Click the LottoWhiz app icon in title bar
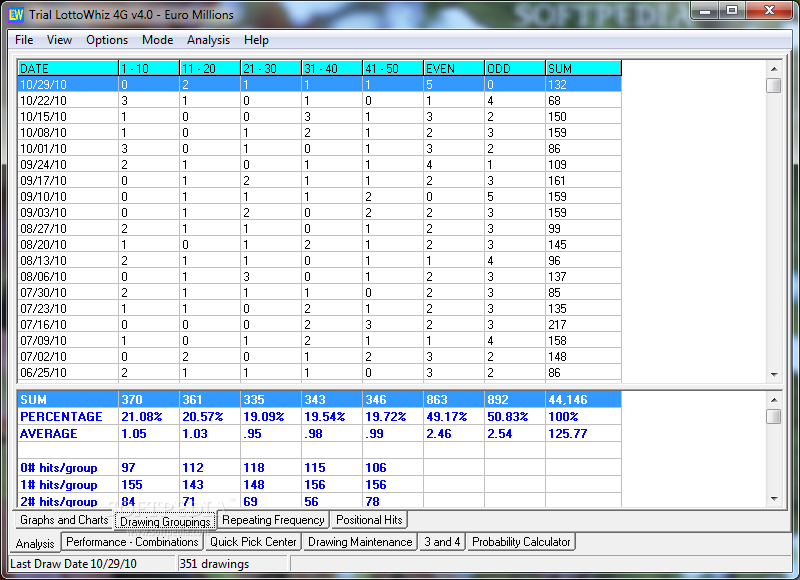 16,14
